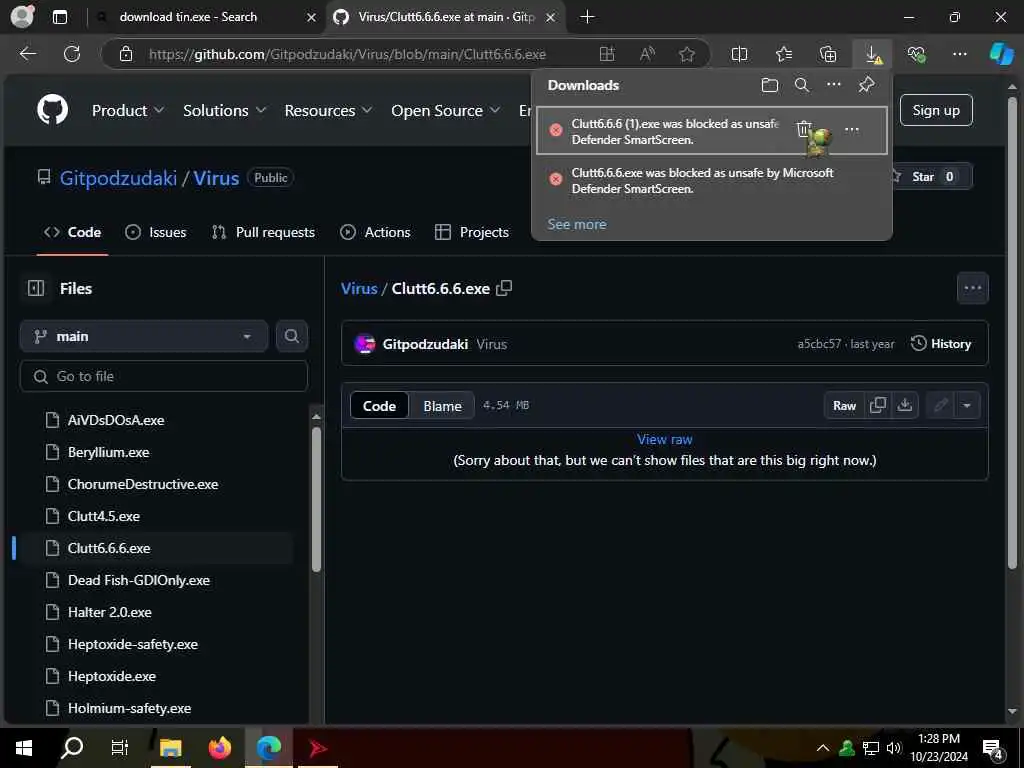Collapse the Files side panel

click(36, 288)
